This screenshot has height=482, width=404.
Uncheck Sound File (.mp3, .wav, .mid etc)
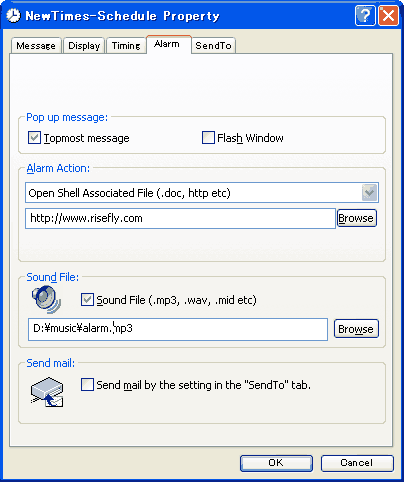(87, 300)
